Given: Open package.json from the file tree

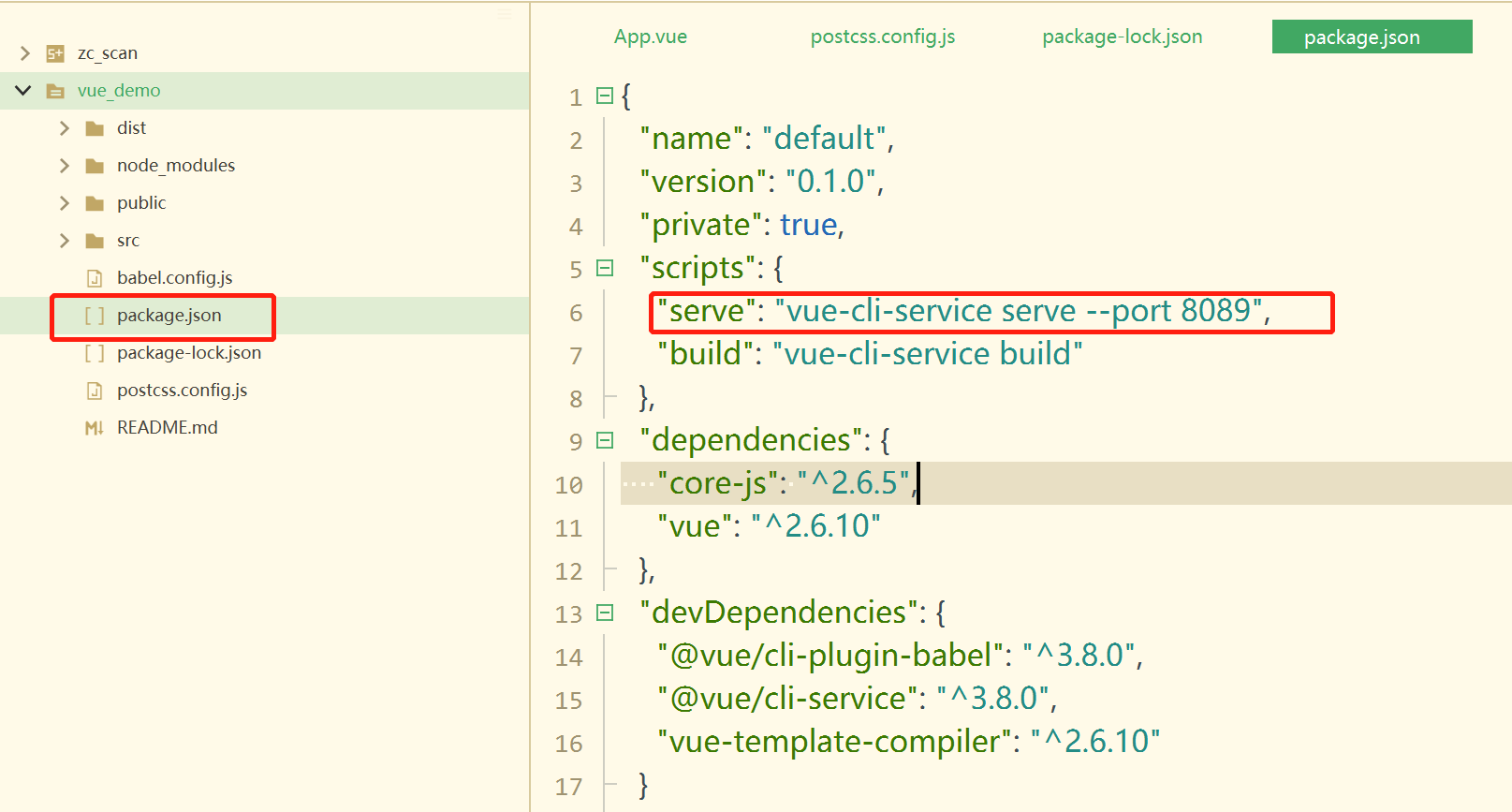Looking at the screenshot, I should tap(169, 316).
